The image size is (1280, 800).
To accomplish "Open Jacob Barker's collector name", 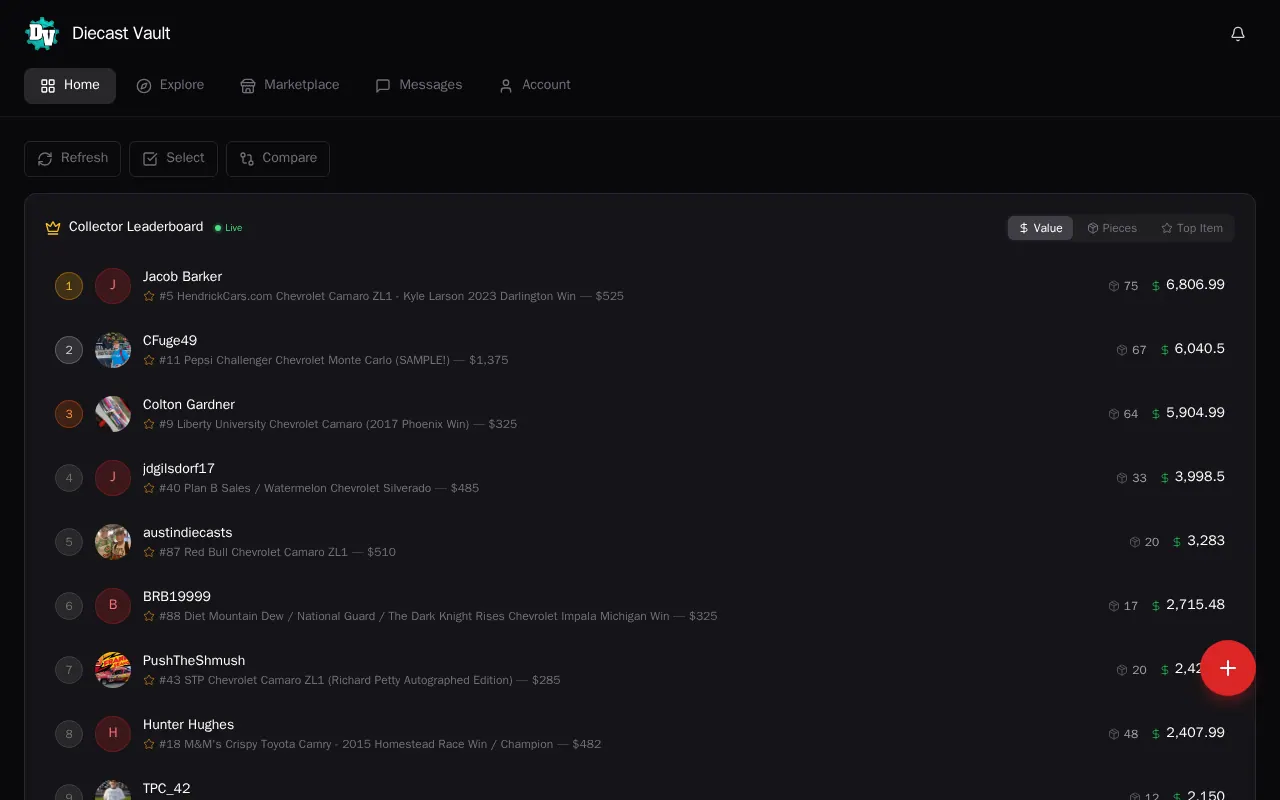I will coord(182,277).
